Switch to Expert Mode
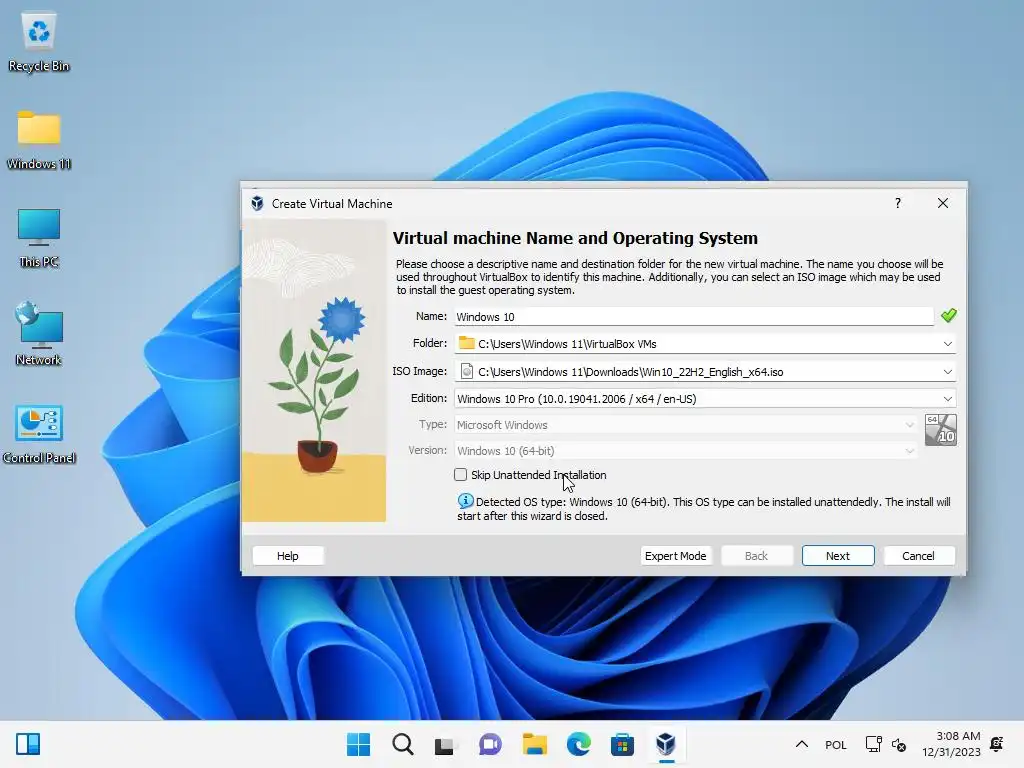 tap(675, 556)
